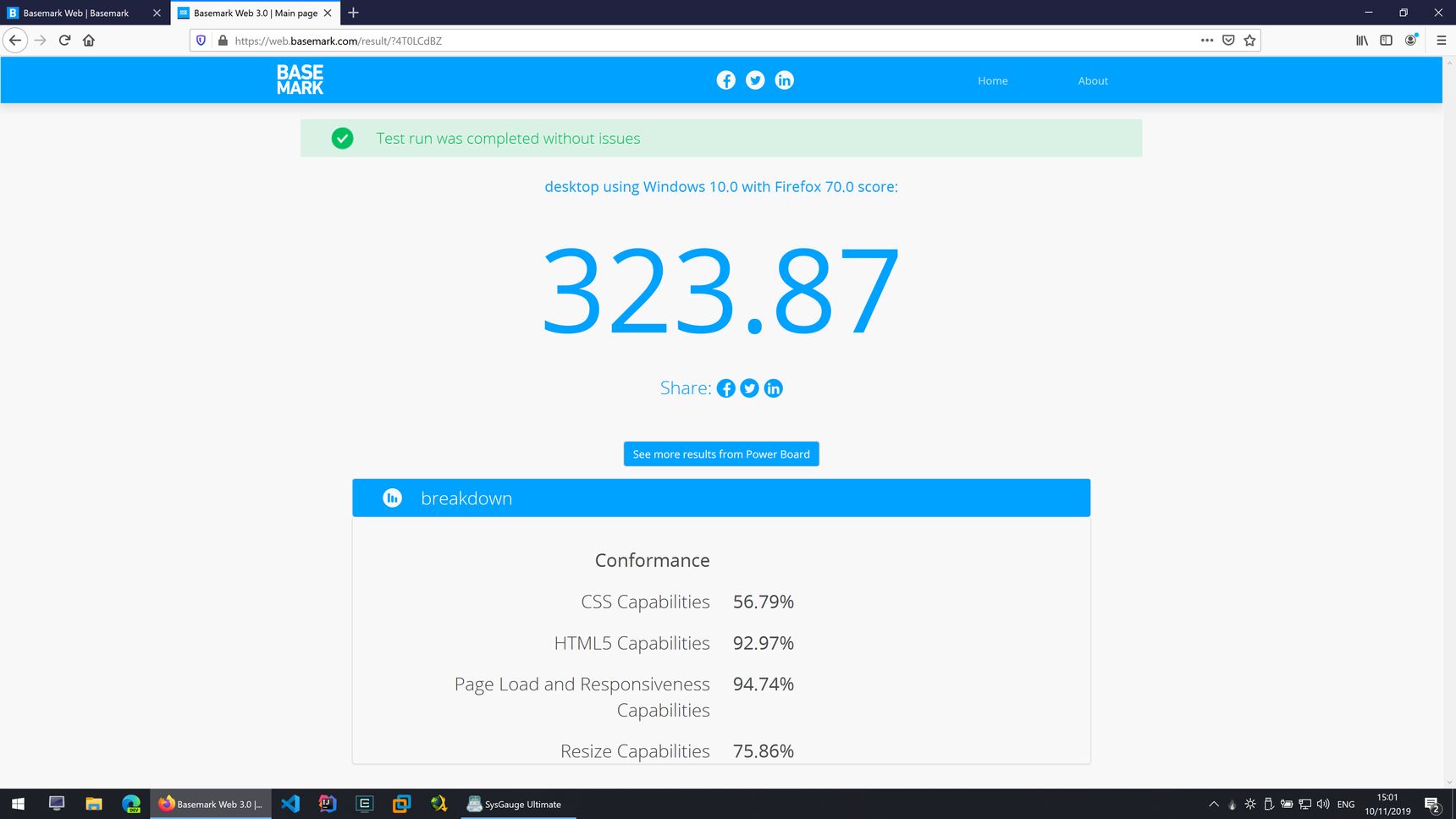This screenshot has height=819, width=1456.
Task: Click the breakdown chart icon
Action: pos(392,498)
